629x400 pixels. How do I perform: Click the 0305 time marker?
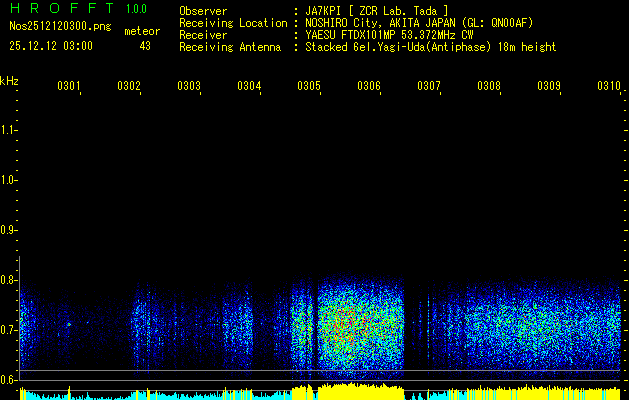coord(309,87)
